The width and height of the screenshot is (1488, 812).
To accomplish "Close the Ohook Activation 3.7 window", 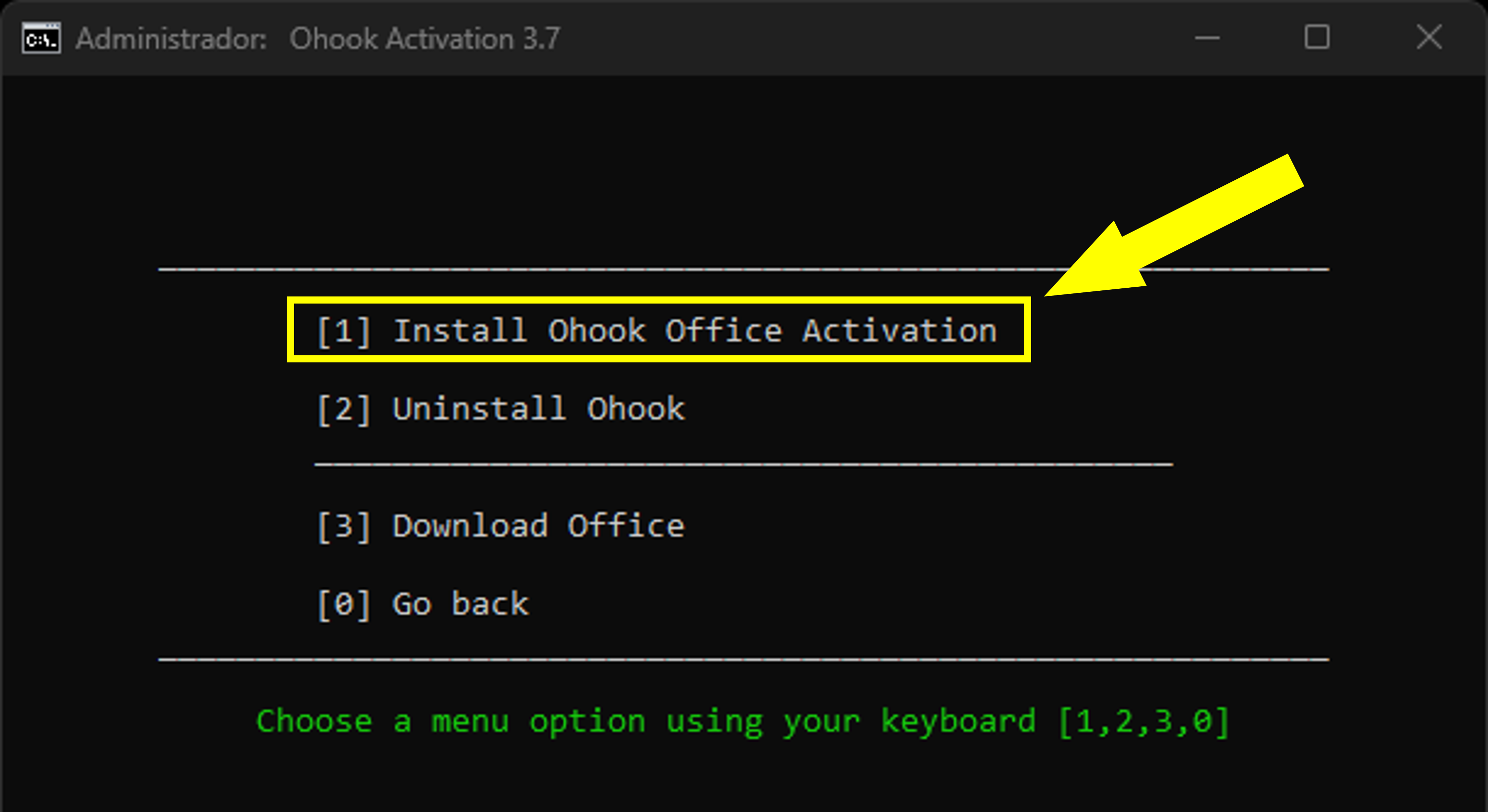I will [x=1428, y=38].
